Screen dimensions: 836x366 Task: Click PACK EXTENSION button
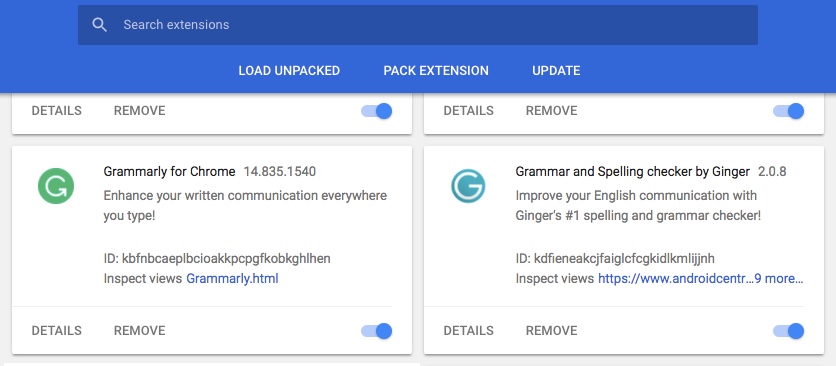point(436,70)
